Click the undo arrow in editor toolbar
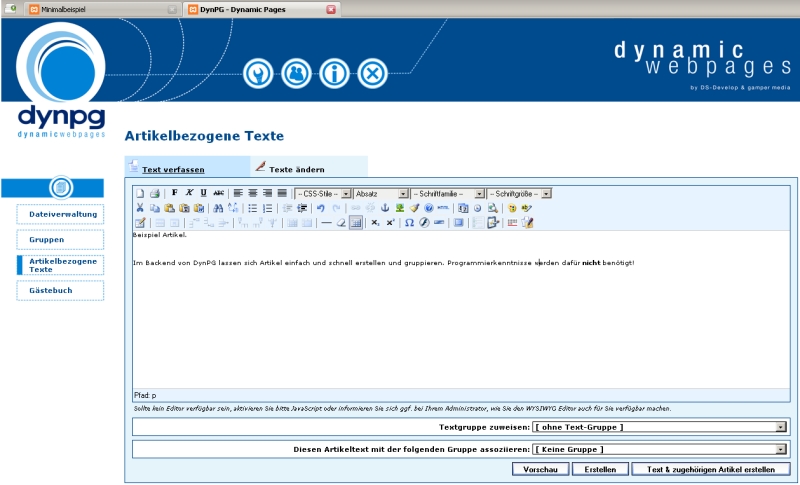 (x=320, y=208)
